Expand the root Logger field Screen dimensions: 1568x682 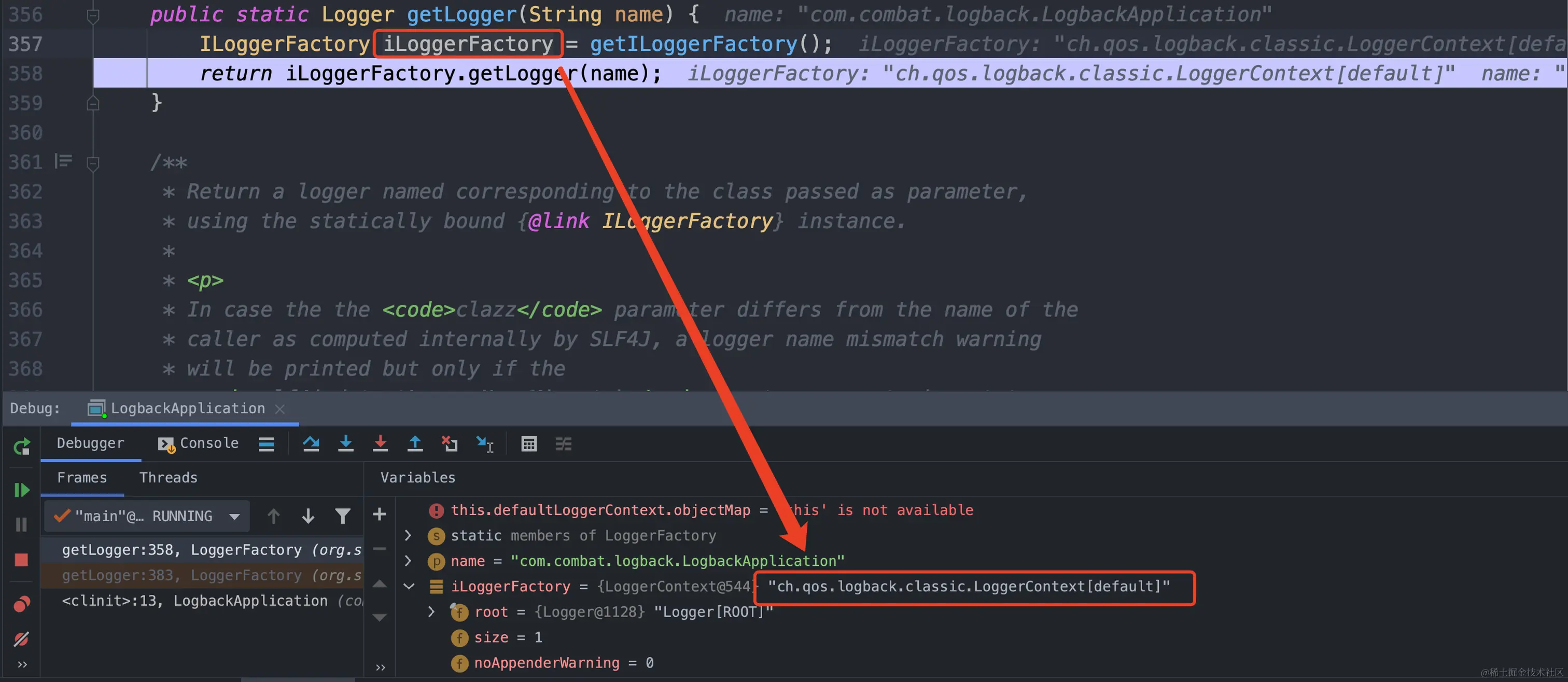pos(431,612)
